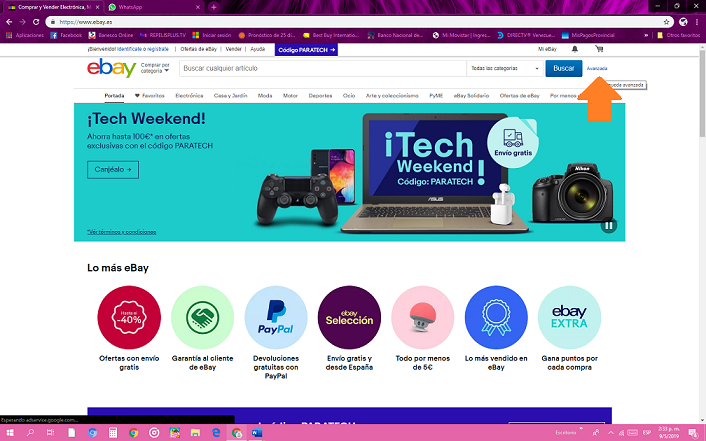
Task: Open Word from the taskbar
Action: pos(257,433)
